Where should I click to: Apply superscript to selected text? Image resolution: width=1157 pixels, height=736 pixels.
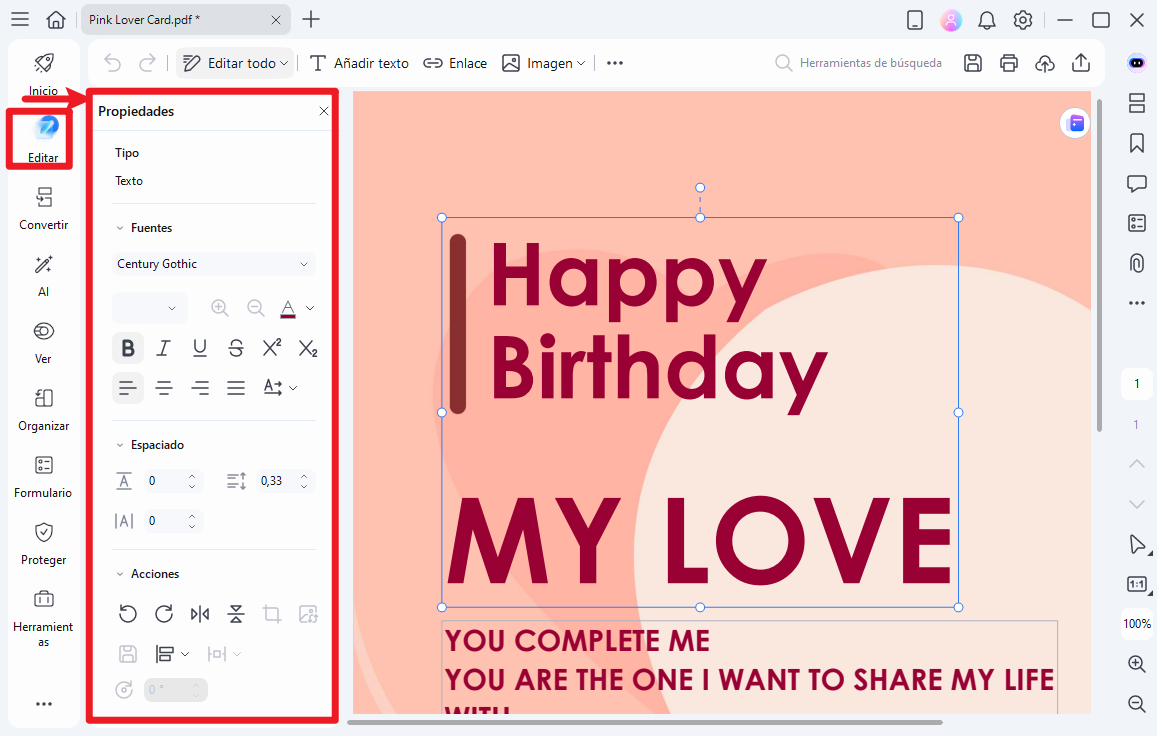point(272,348)
